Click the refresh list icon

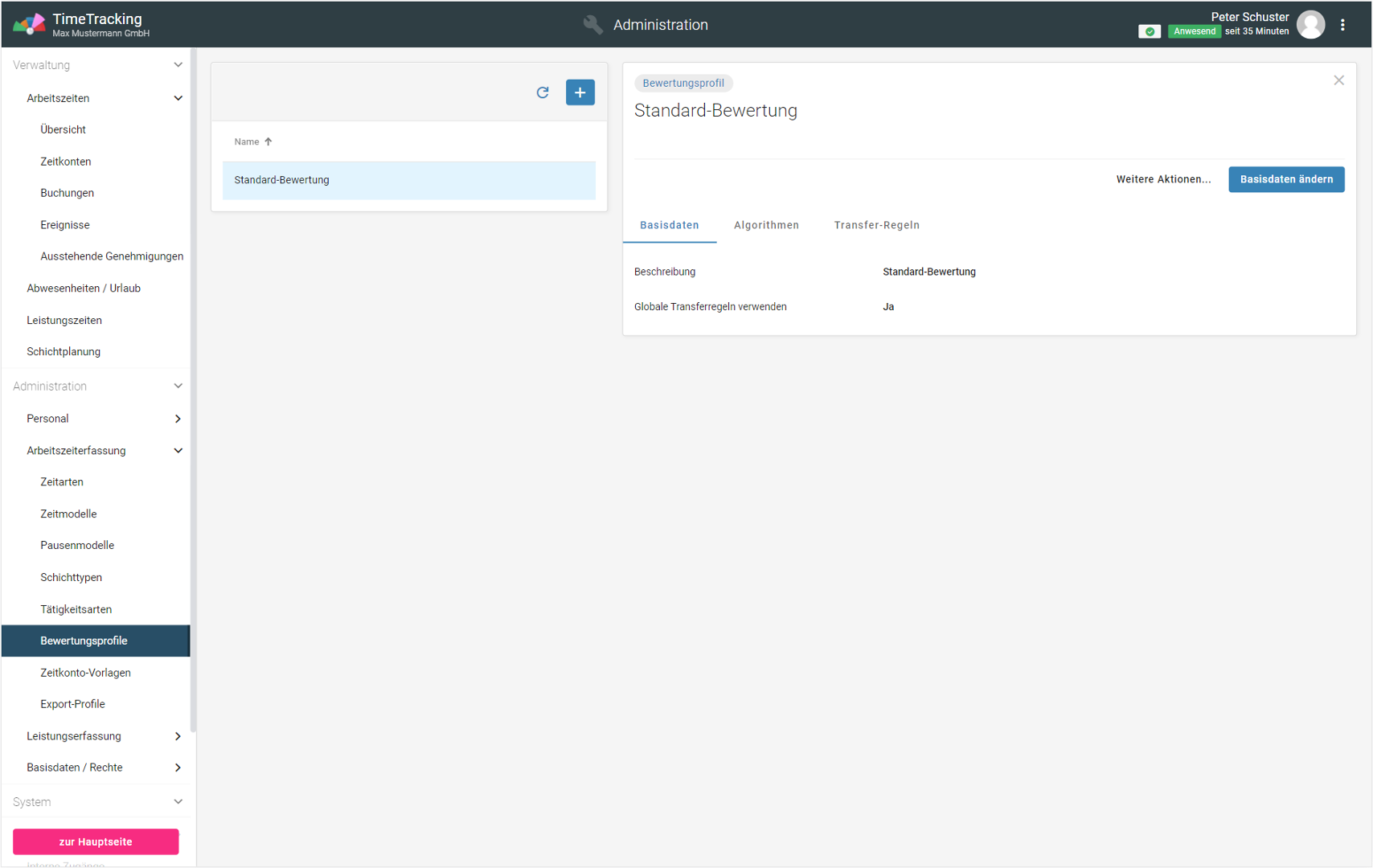pyautogui.click(x=543, y=92)
